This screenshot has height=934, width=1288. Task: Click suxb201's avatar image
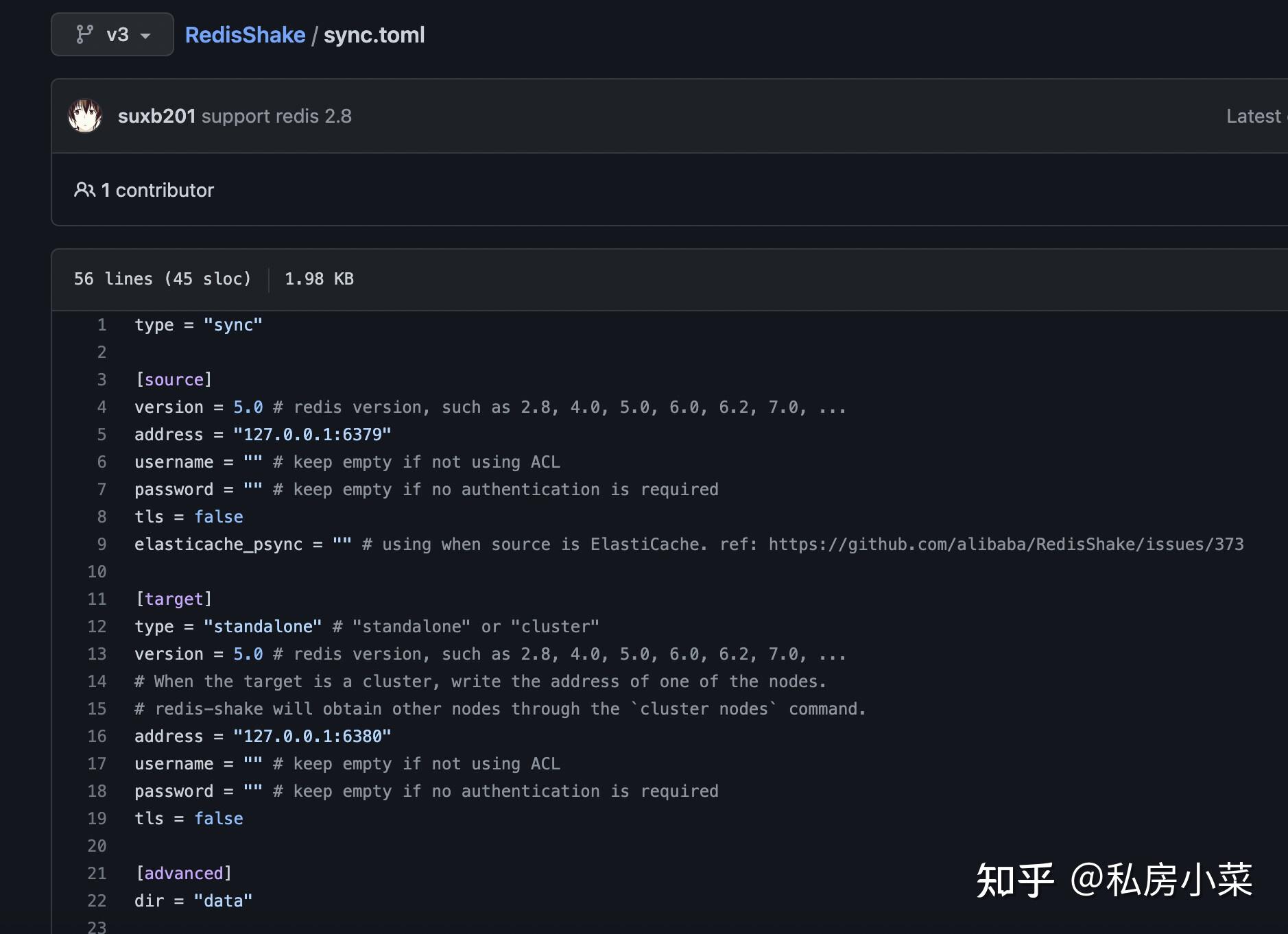(85, 115)
